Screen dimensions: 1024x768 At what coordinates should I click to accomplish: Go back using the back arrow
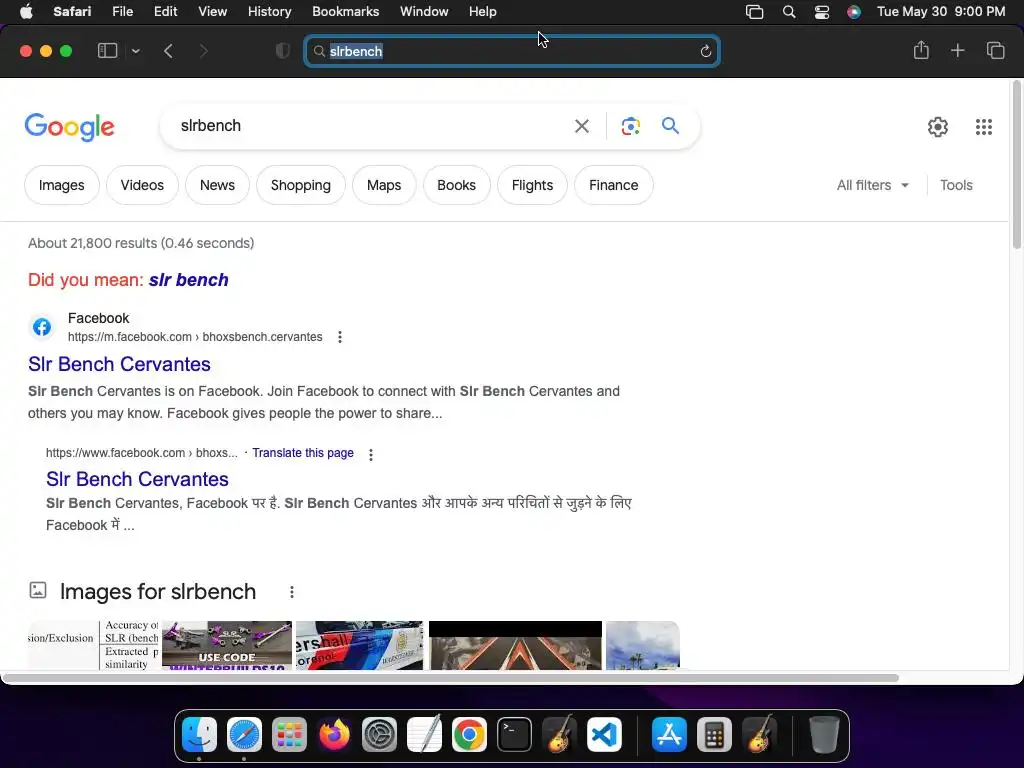click(x=168, y=51)
